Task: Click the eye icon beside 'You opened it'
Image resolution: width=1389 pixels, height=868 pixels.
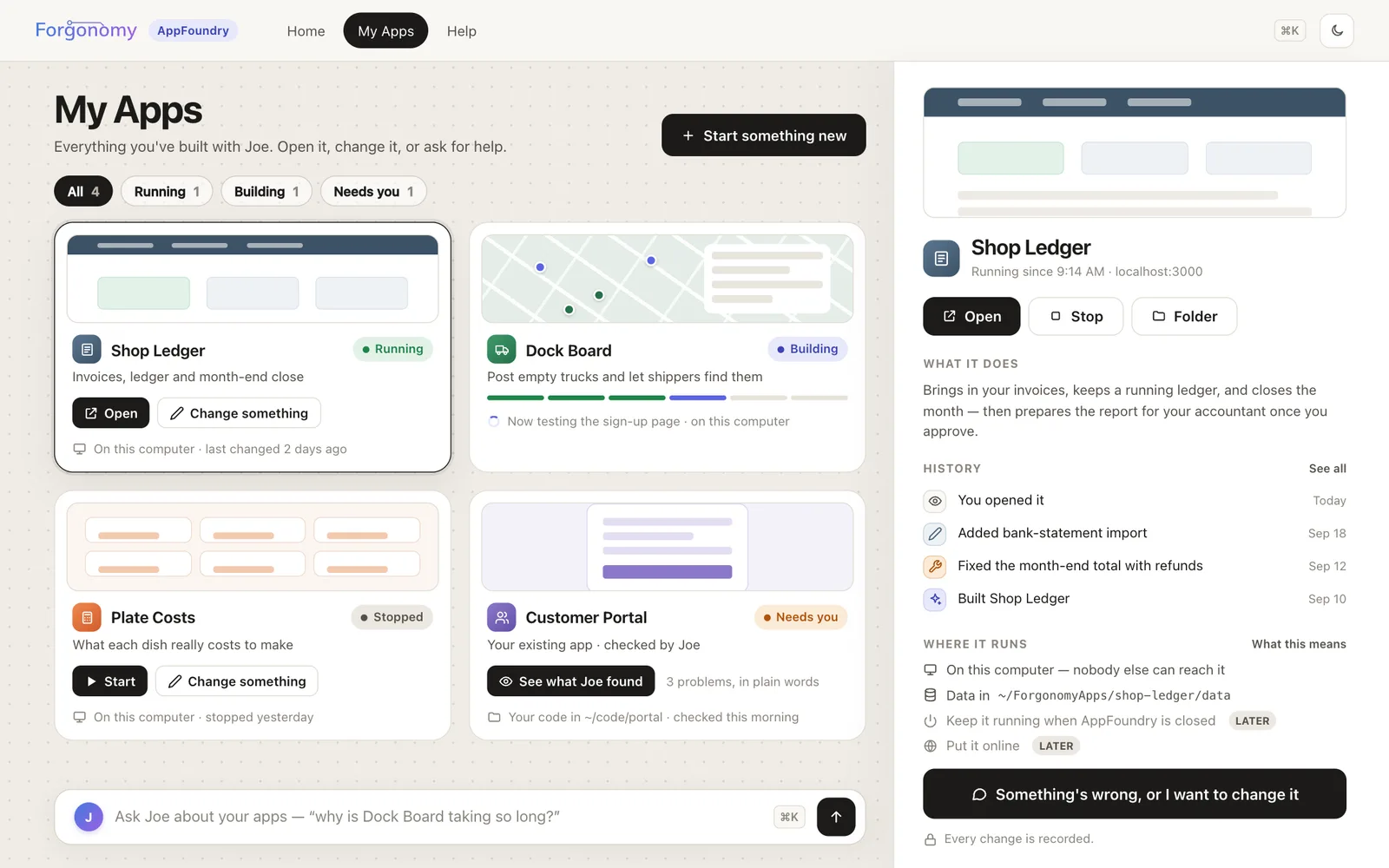Action: 935,501
